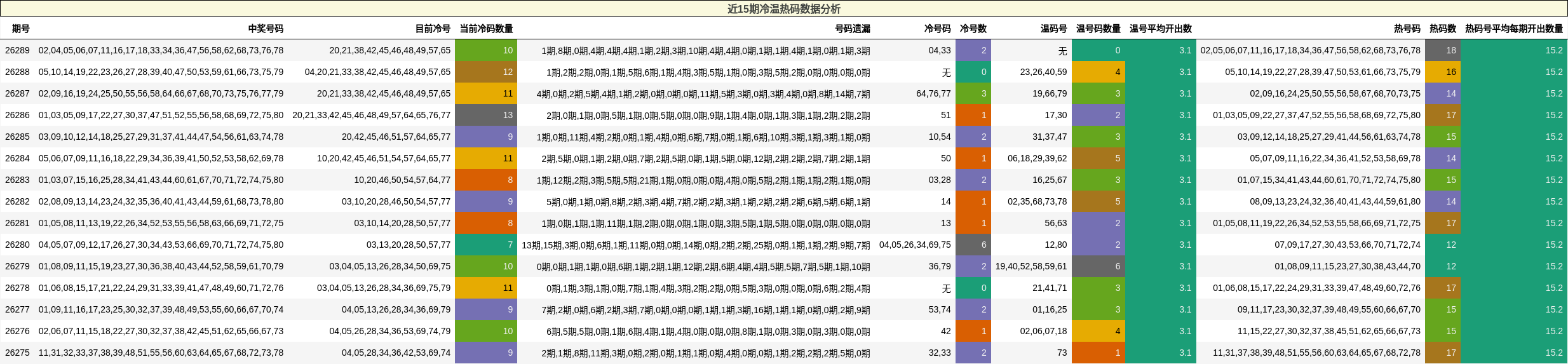The width and height of the screenshot is (1568, 364).
Task: Click warm number cell 19,40,52,58,59,61
Action: pos(1031,266)
